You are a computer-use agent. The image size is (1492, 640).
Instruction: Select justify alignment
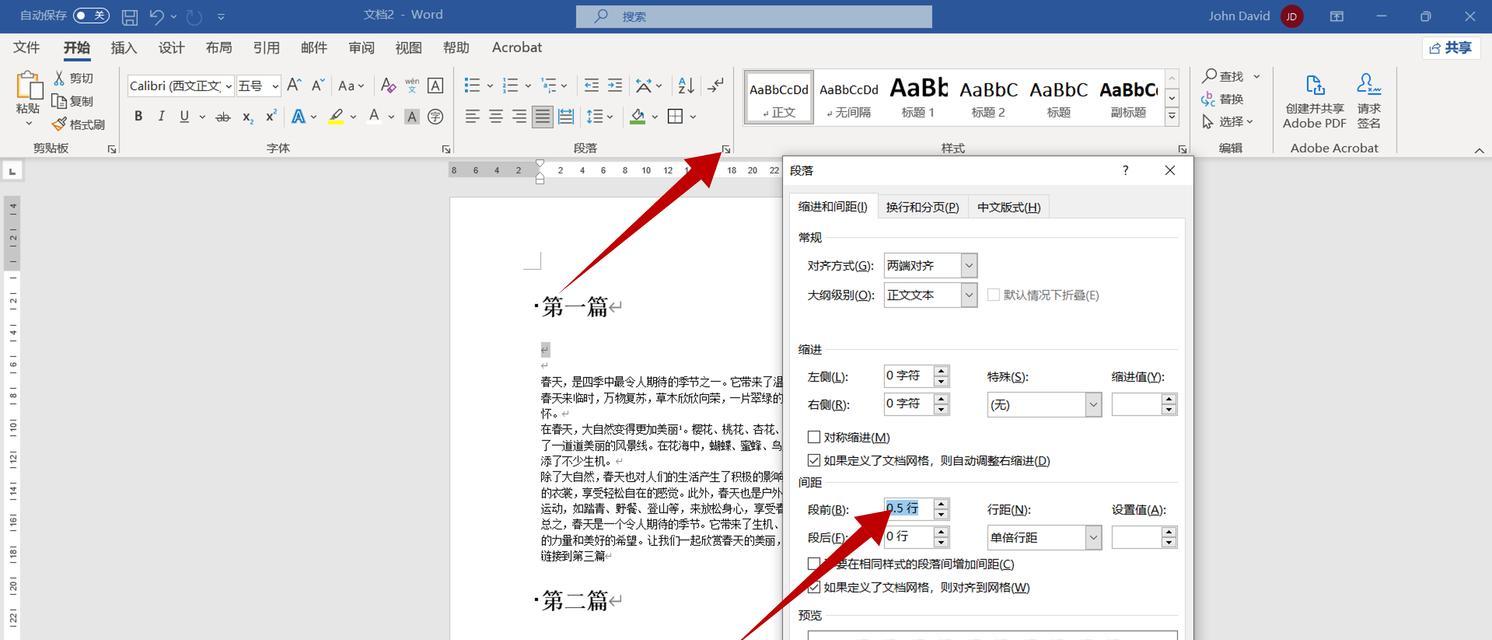click(542, 117)
